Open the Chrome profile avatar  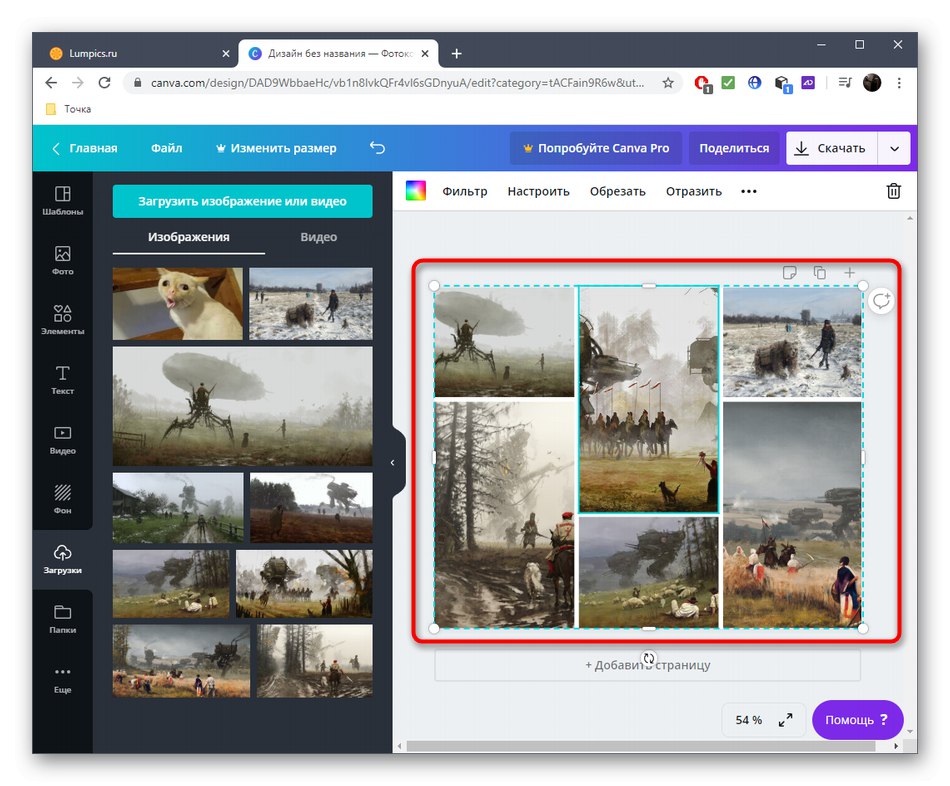pyautogui.click(x=872, y=82)
